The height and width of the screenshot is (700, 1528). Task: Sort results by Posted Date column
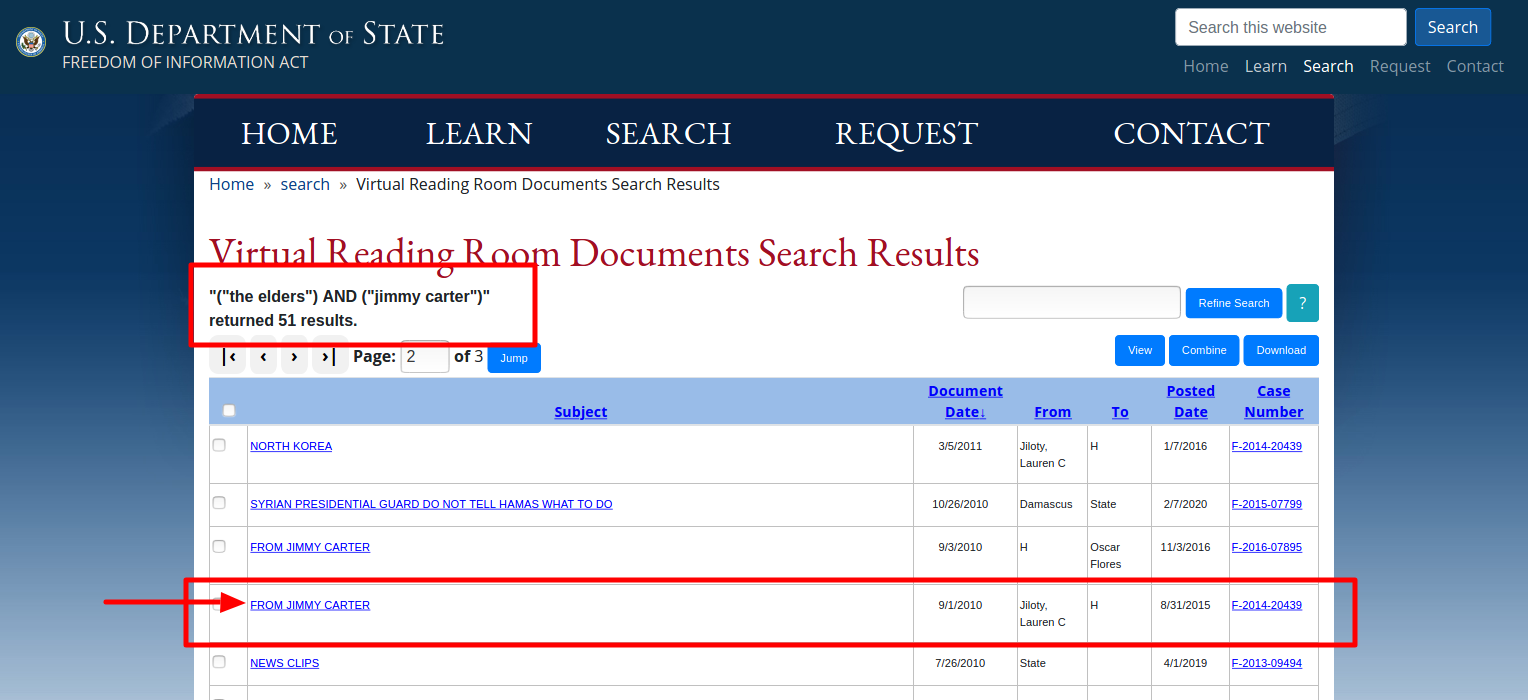1191,401
